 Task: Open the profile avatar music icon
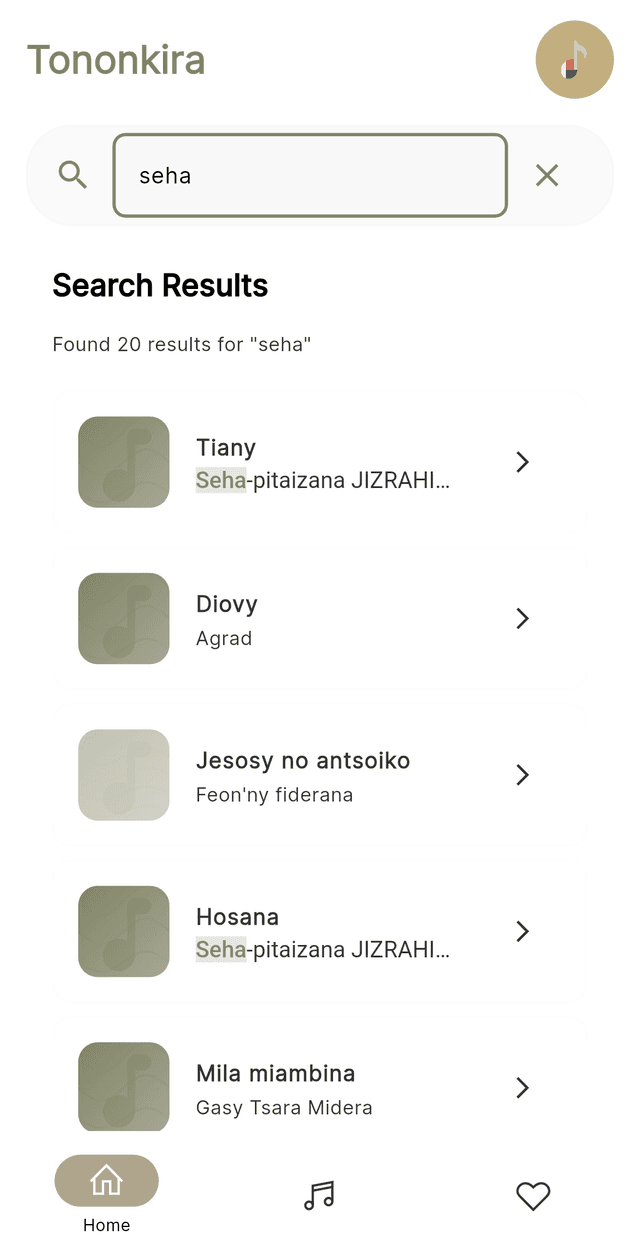574,59
